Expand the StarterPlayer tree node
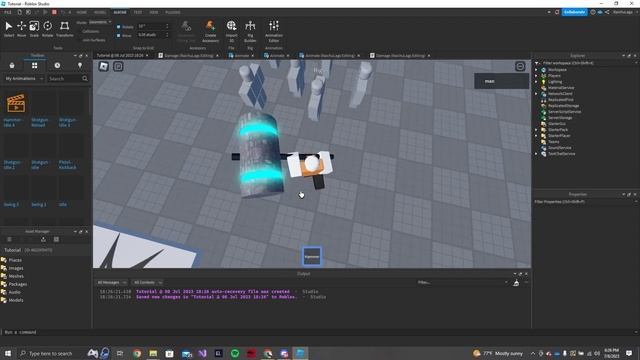Image resolution: width=640 pixels, height=360 pixels. (536, 136)
